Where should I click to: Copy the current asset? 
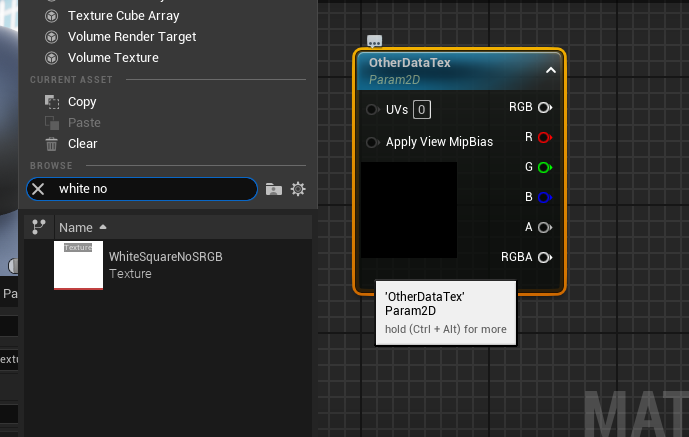[81, 102]
